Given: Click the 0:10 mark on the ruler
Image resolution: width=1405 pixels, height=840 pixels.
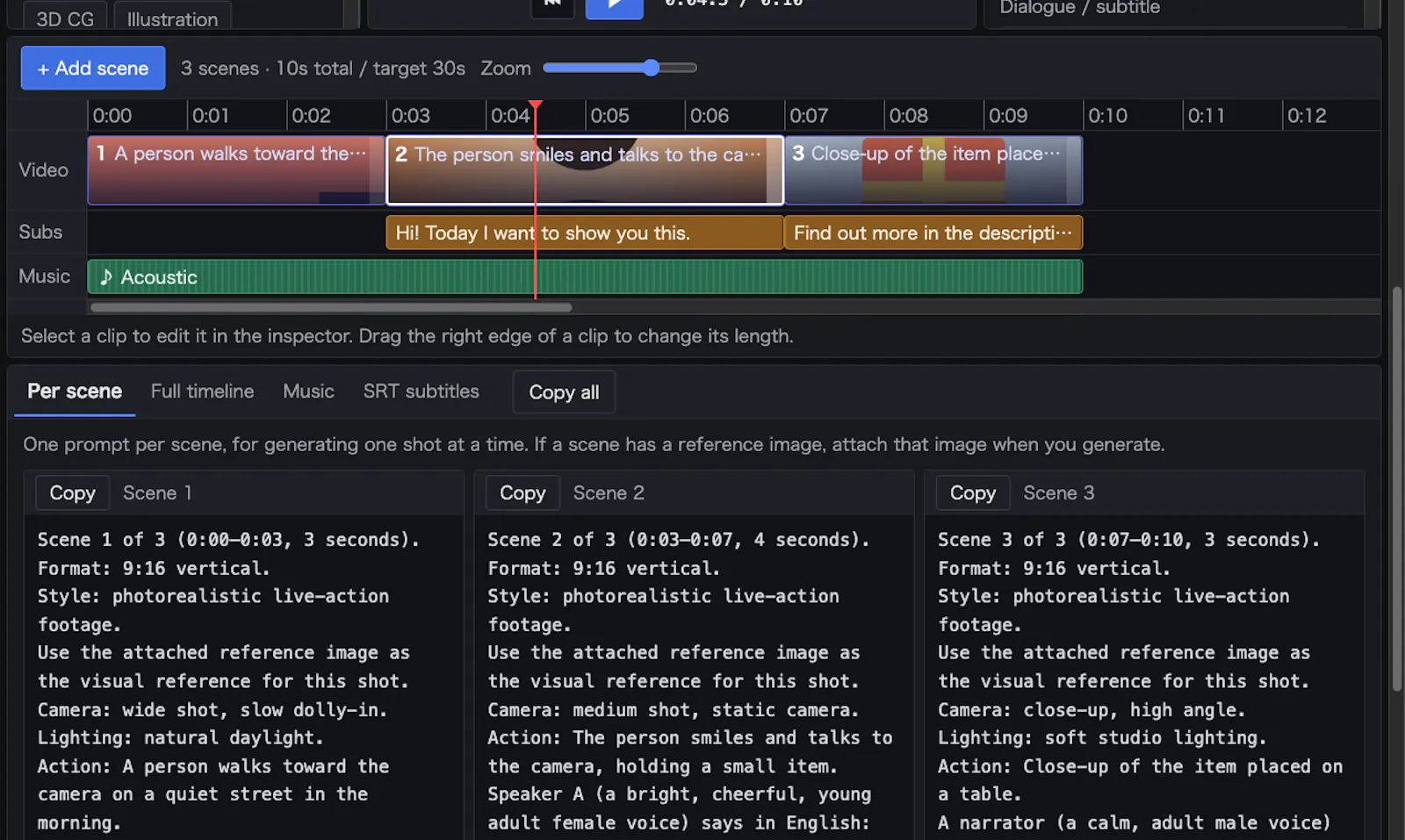Looking at the screenshot, I should click(1107, 115).
